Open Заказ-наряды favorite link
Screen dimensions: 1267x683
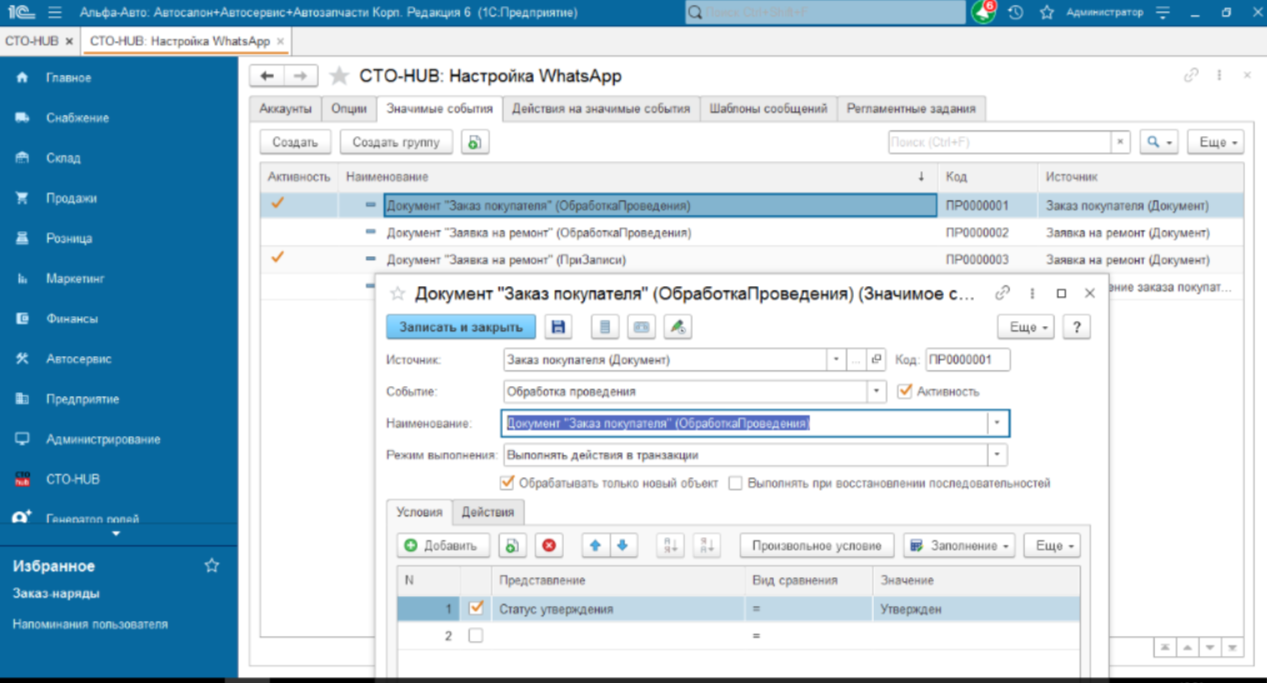(56, 593)
